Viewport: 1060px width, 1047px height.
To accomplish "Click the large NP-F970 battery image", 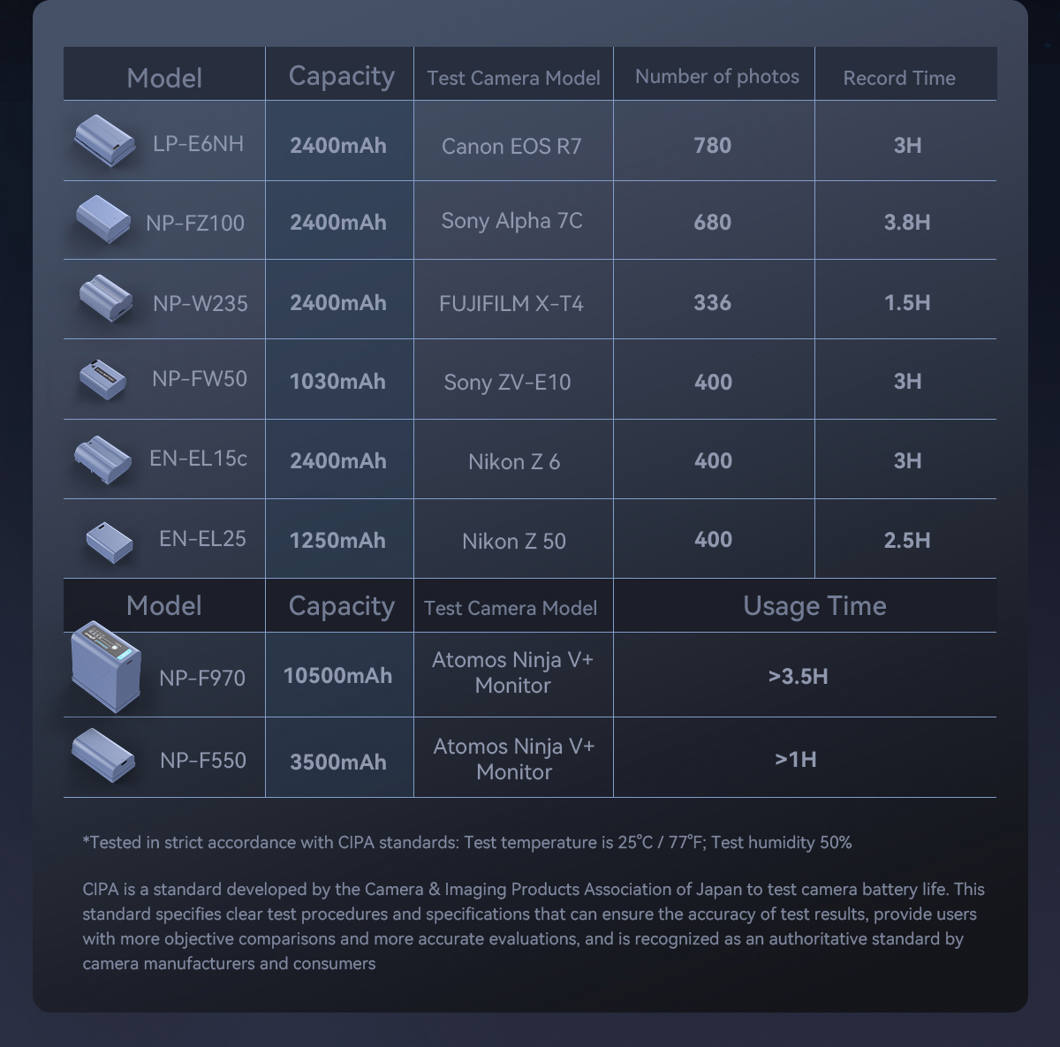I will [107, 666].
